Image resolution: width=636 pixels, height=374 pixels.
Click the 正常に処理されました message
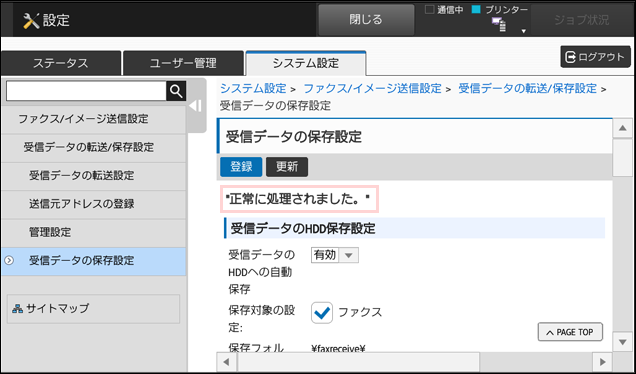pyautogui.click(x=299, y=199)
